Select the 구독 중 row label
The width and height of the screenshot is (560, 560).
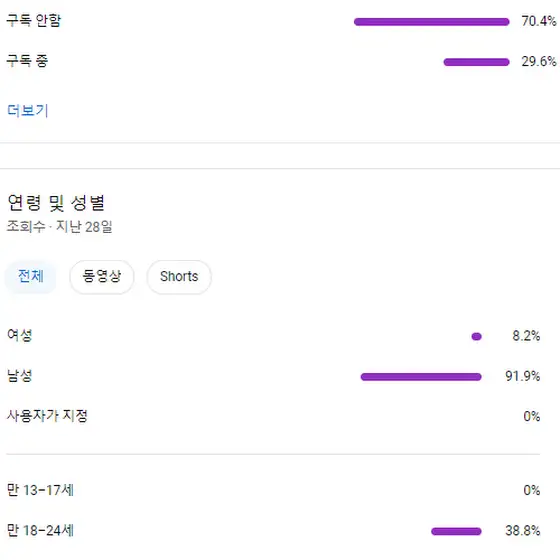point(27,61)
